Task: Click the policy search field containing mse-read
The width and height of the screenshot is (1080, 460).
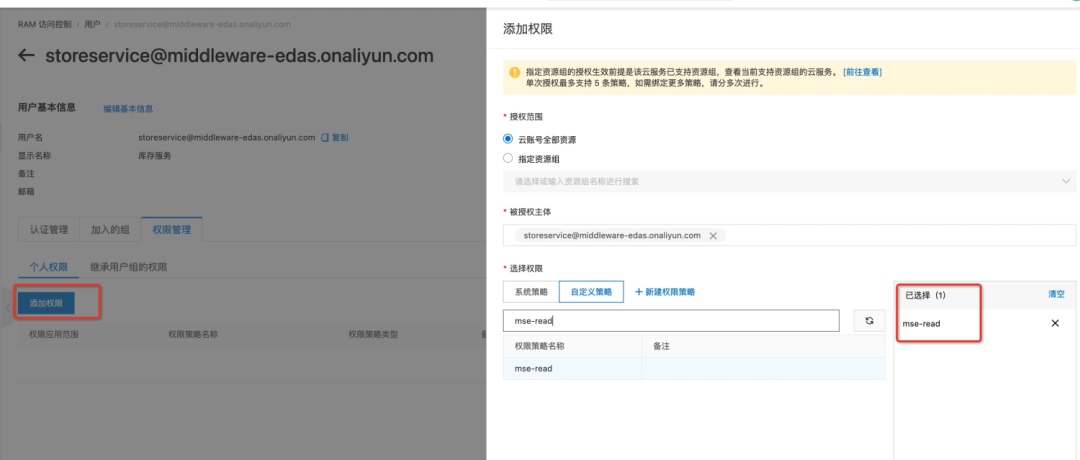Action: pos(670,321)
